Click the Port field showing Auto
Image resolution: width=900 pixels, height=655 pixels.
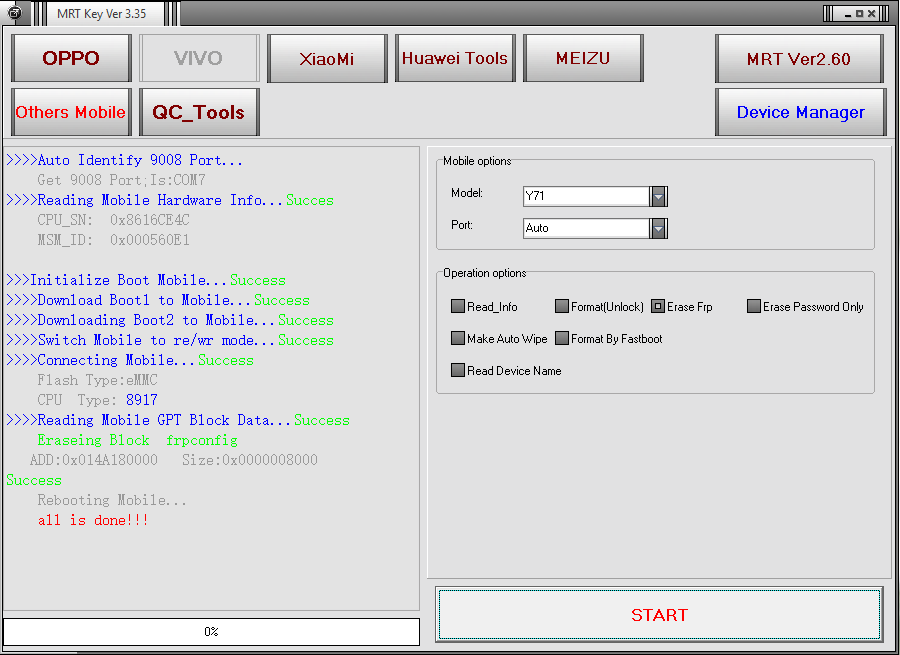pos(587,228)
